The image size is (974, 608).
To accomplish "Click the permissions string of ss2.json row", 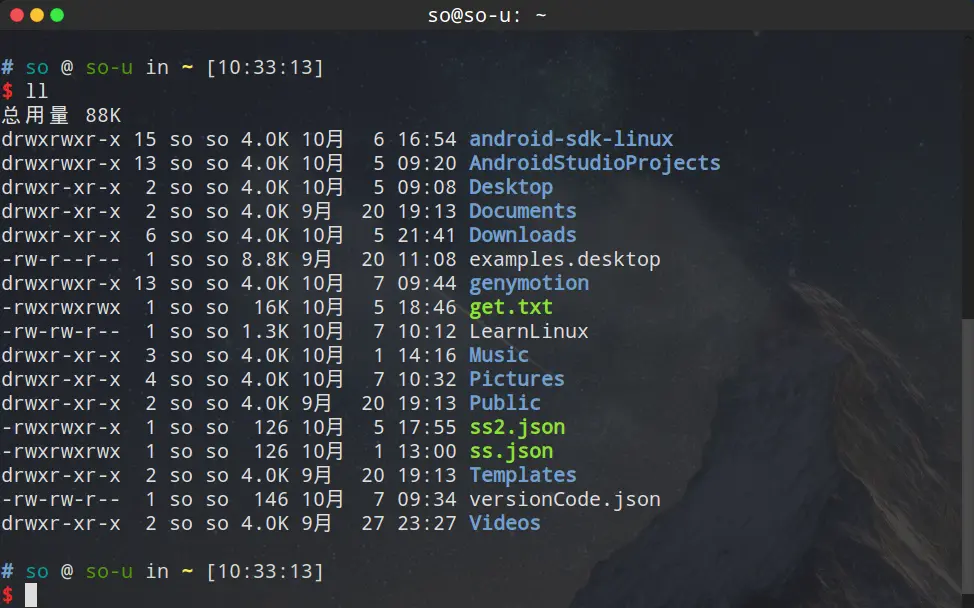I will coord(61,428).
